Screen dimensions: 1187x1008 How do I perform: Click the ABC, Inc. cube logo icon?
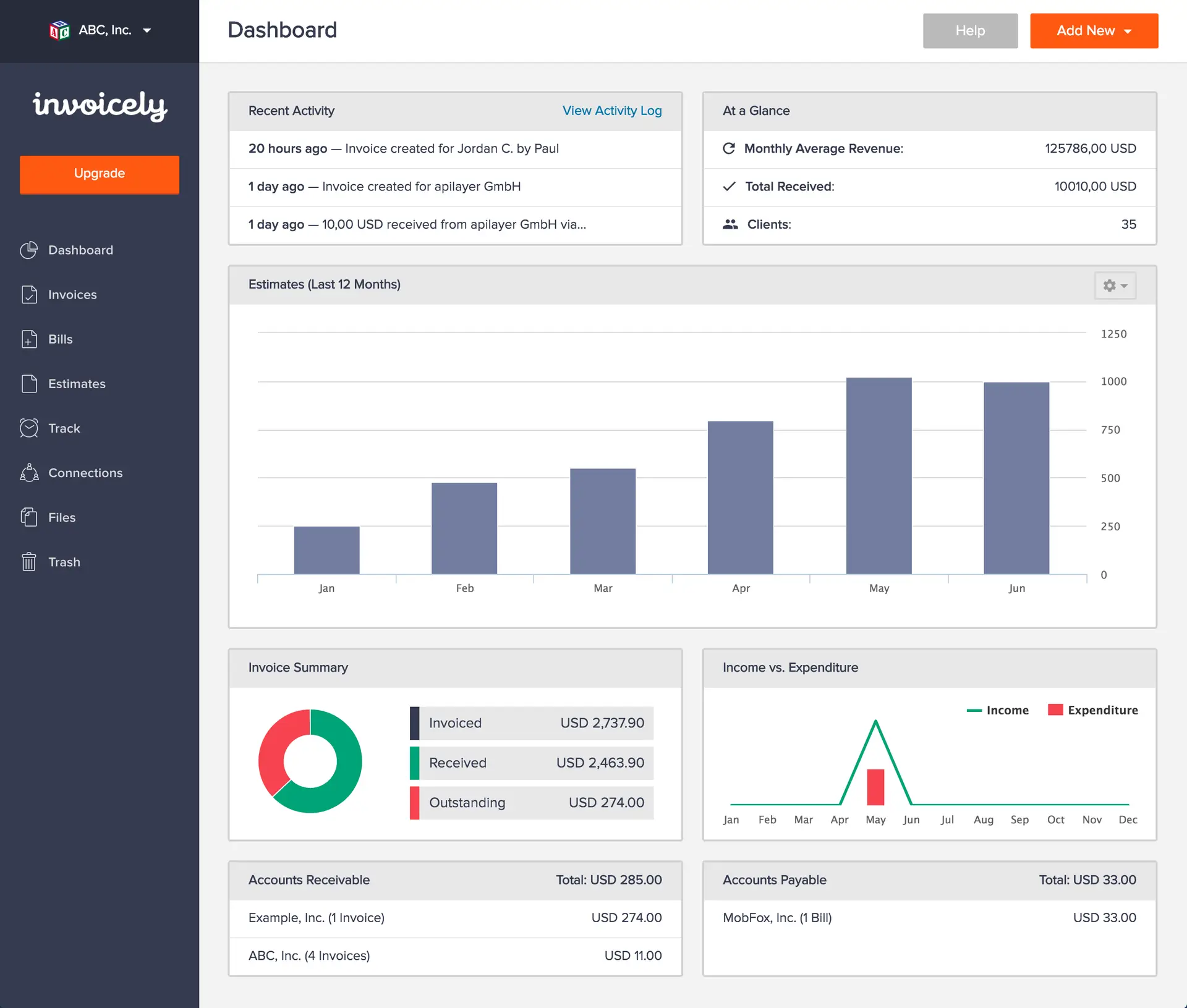pyautogui.click(x=59, y=30)
